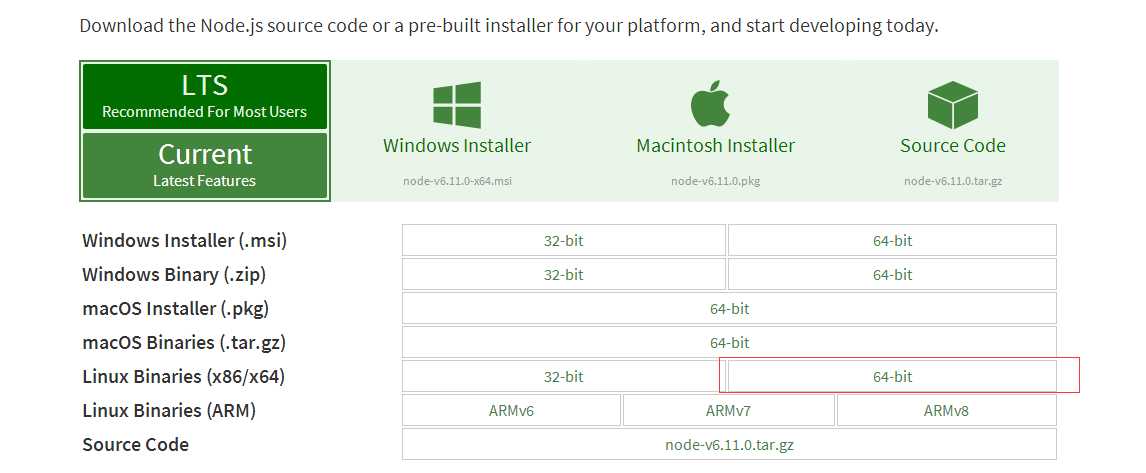This screenshot has width=1146, height=473.
Task: Select the LTS Recommended For Most Users tab
Action: 205,97
